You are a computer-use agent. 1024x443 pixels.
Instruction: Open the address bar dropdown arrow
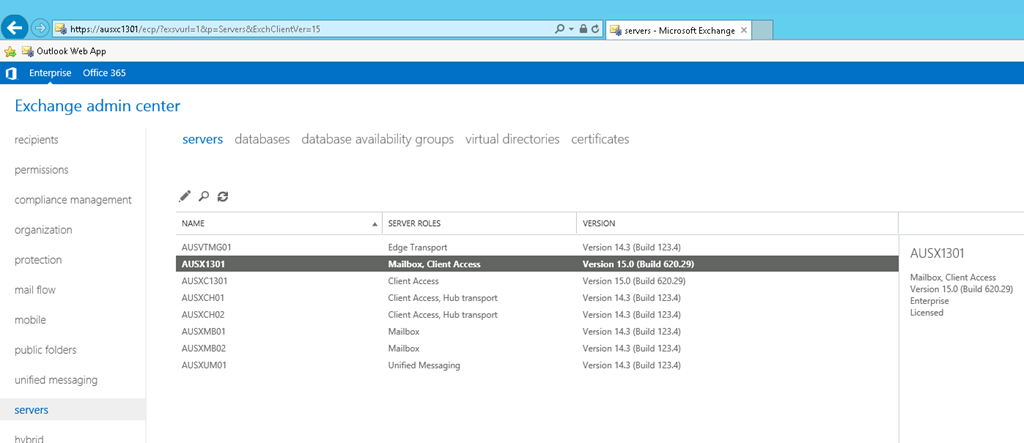click(571, 29)
